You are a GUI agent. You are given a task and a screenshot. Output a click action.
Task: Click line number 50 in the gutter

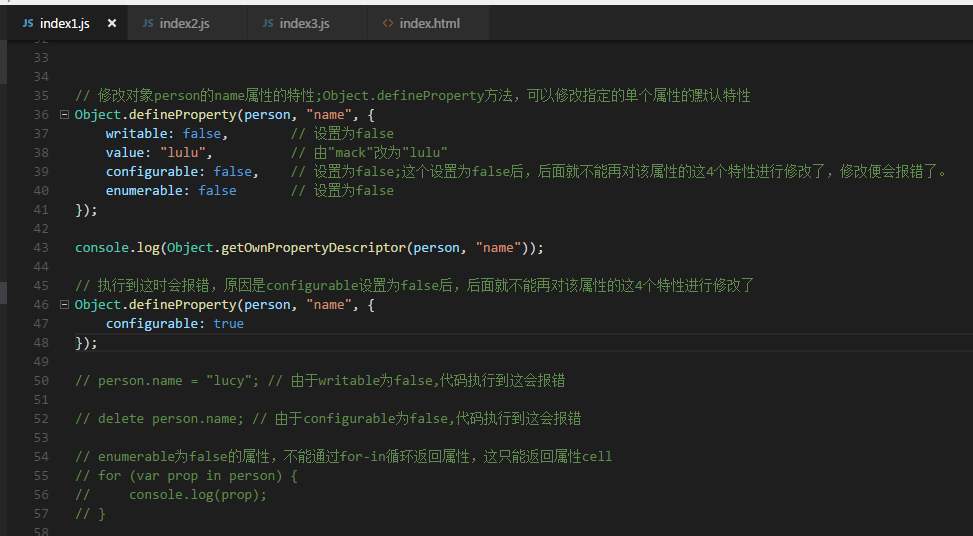(41, 380)
